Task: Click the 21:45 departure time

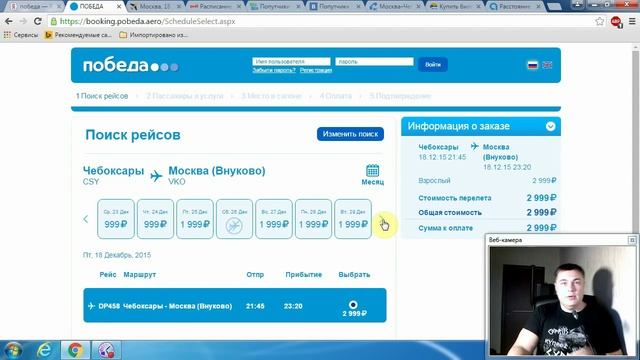Action: pyautogui.click(x=255, y=306)
